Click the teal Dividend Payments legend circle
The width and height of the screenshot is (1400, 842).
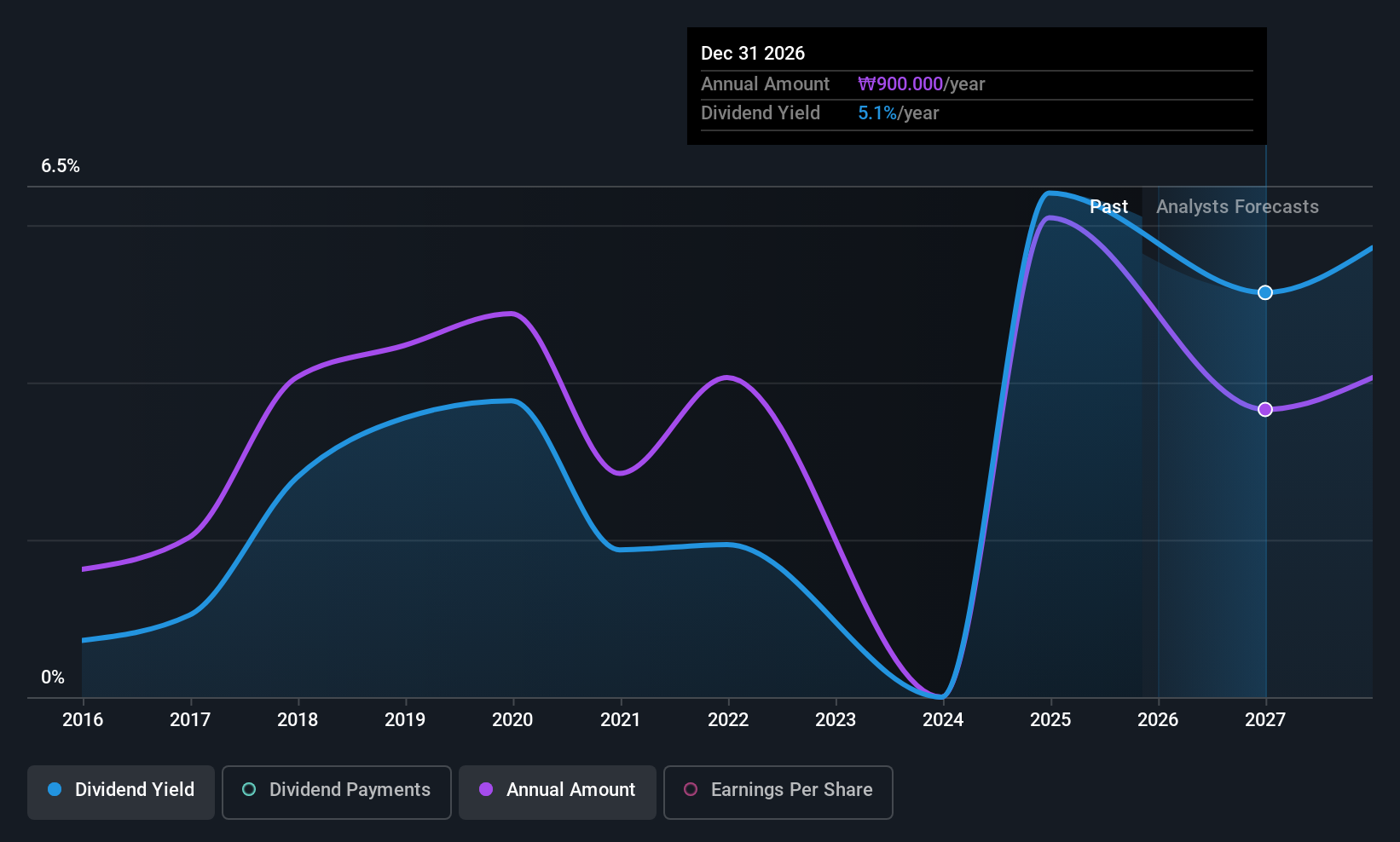click(249, 789)
